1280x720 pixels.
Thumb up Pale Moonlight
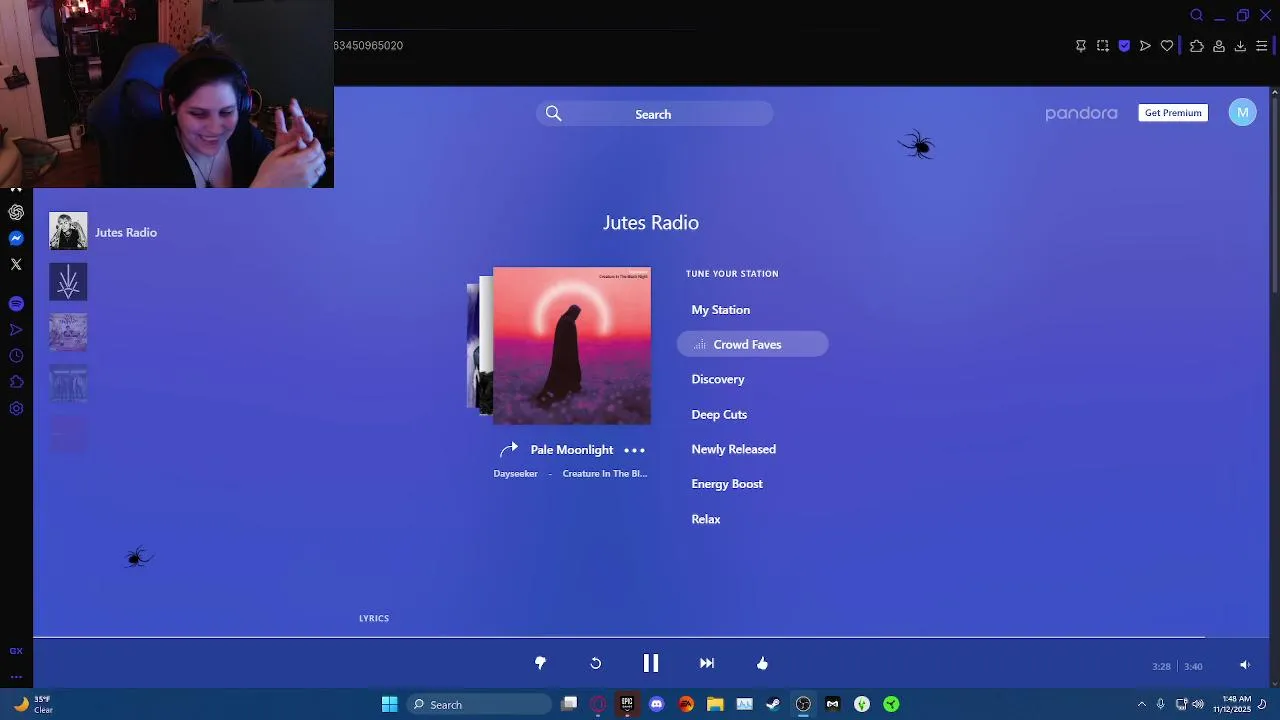click(762, 663)
